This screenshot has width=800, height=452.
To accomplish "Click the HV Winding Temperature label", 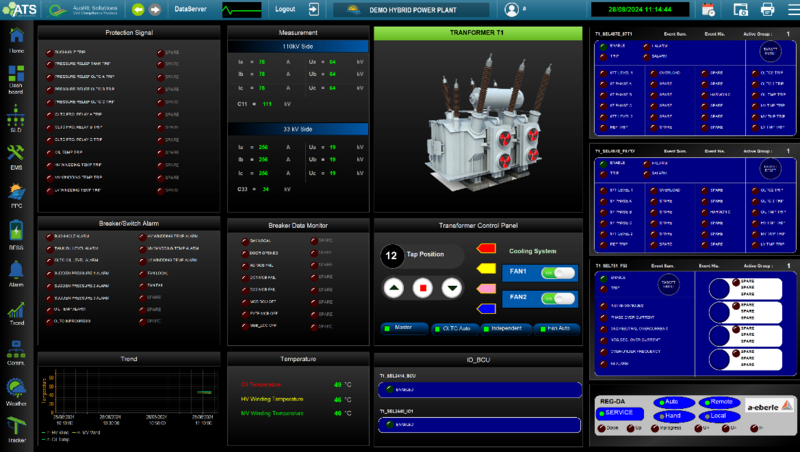I will coord(272,399).
